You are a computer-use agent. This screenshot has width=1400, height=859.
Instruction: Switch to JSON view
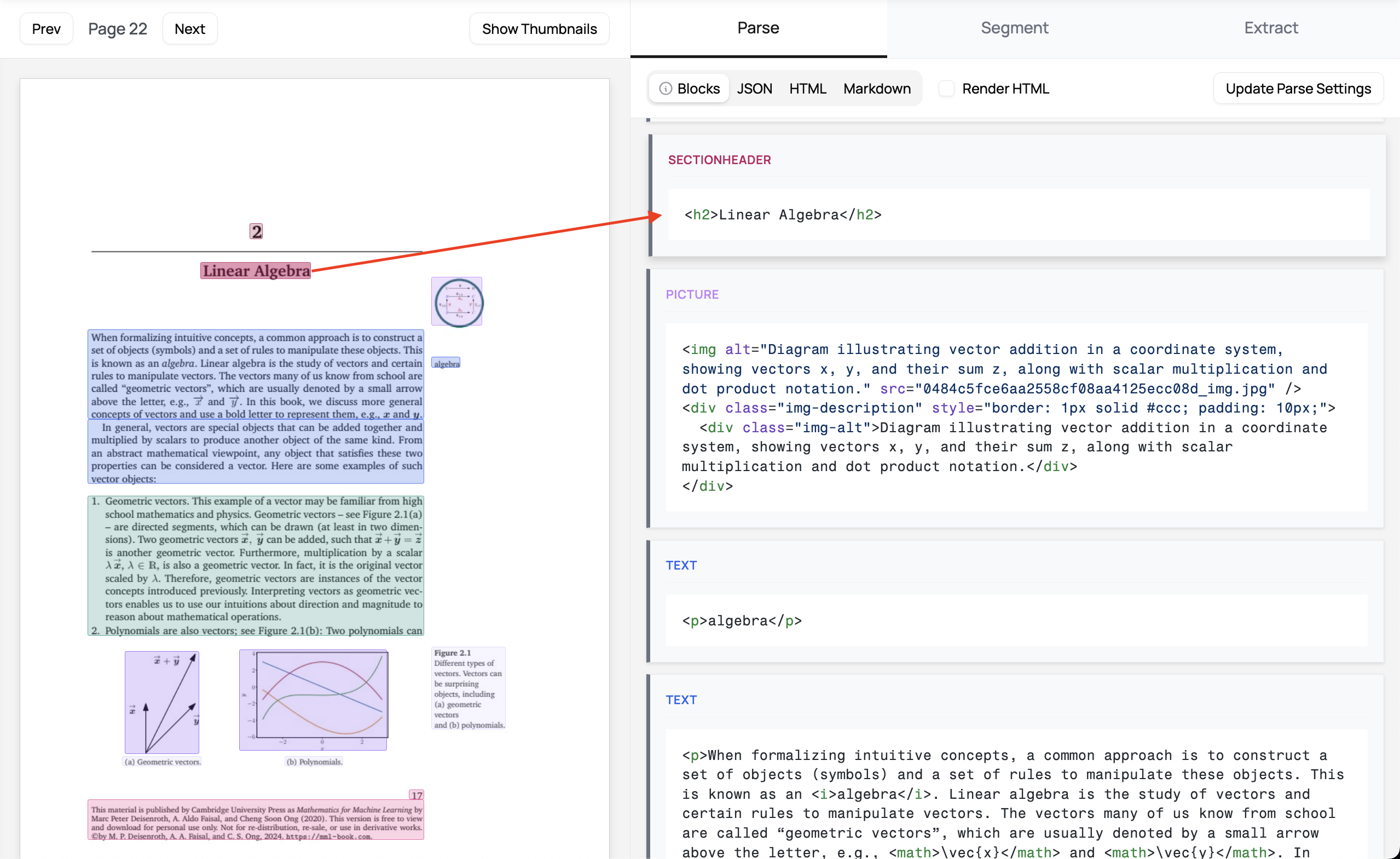pos(754,89)
